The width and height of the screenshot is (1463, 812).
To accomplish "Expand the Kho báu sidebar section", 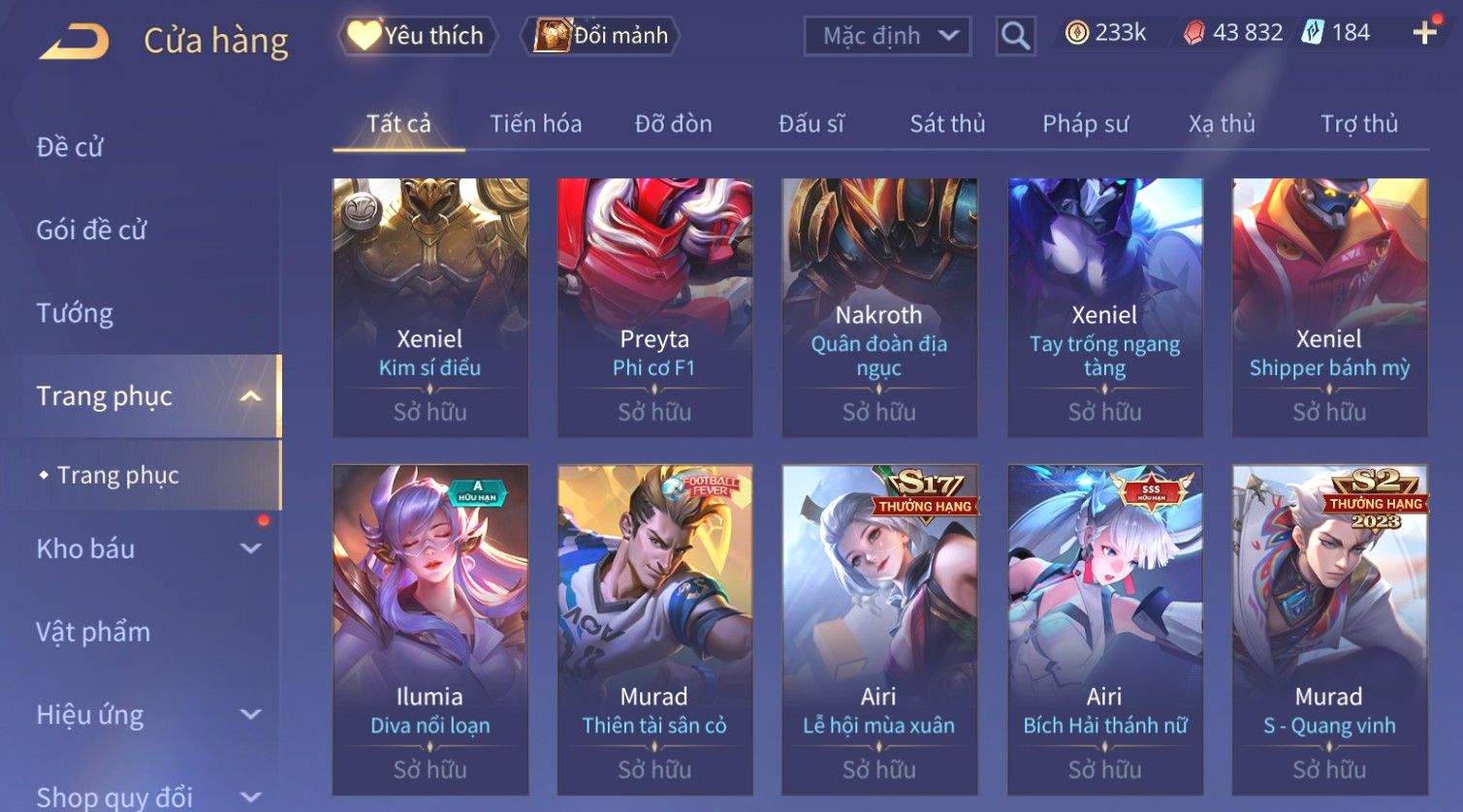I will [250, 548].
